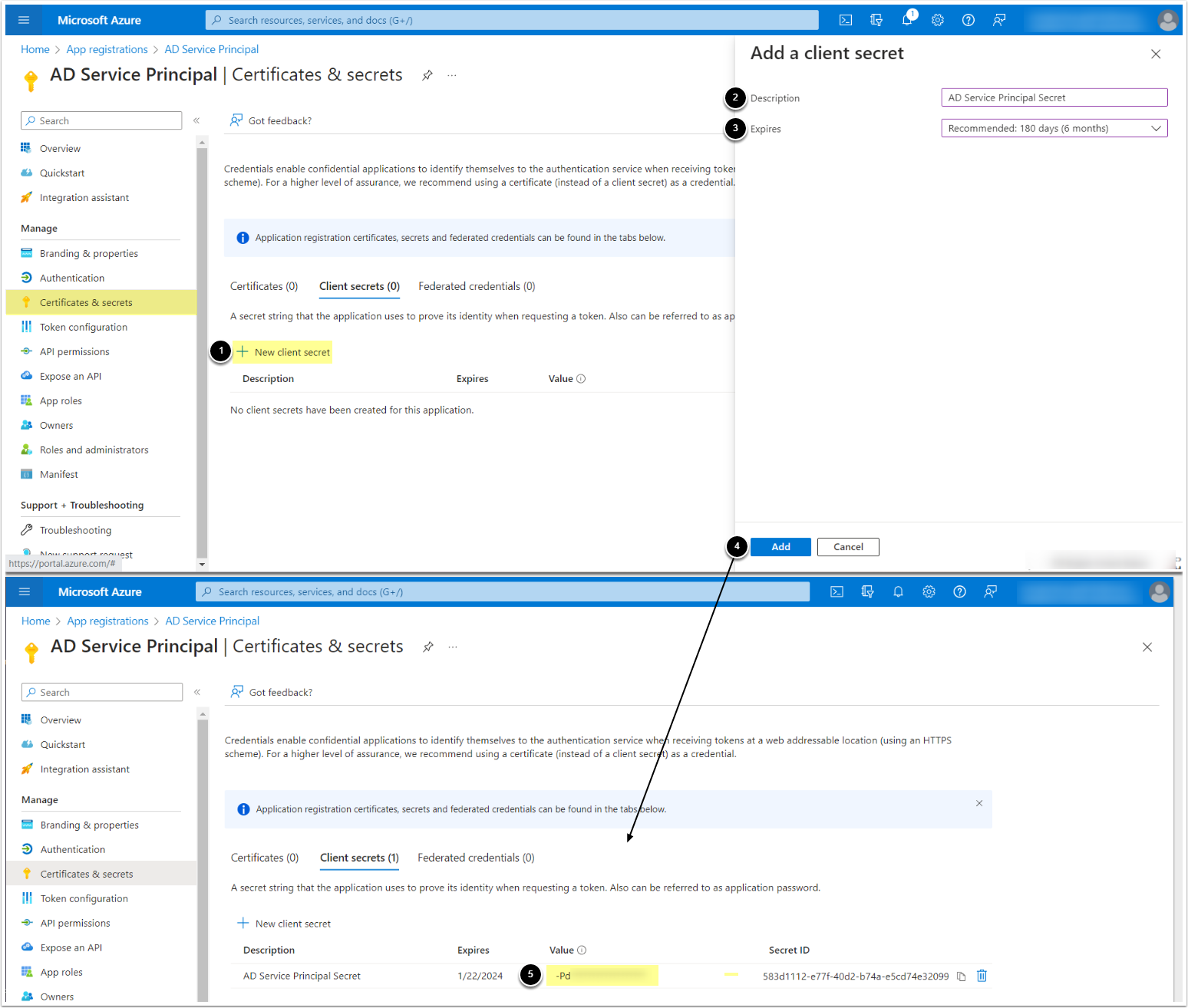Viewport: 1188px width, 1008px height.
Task: Open notifications bell showing badge 1
Action: click(x=907, y=20)
